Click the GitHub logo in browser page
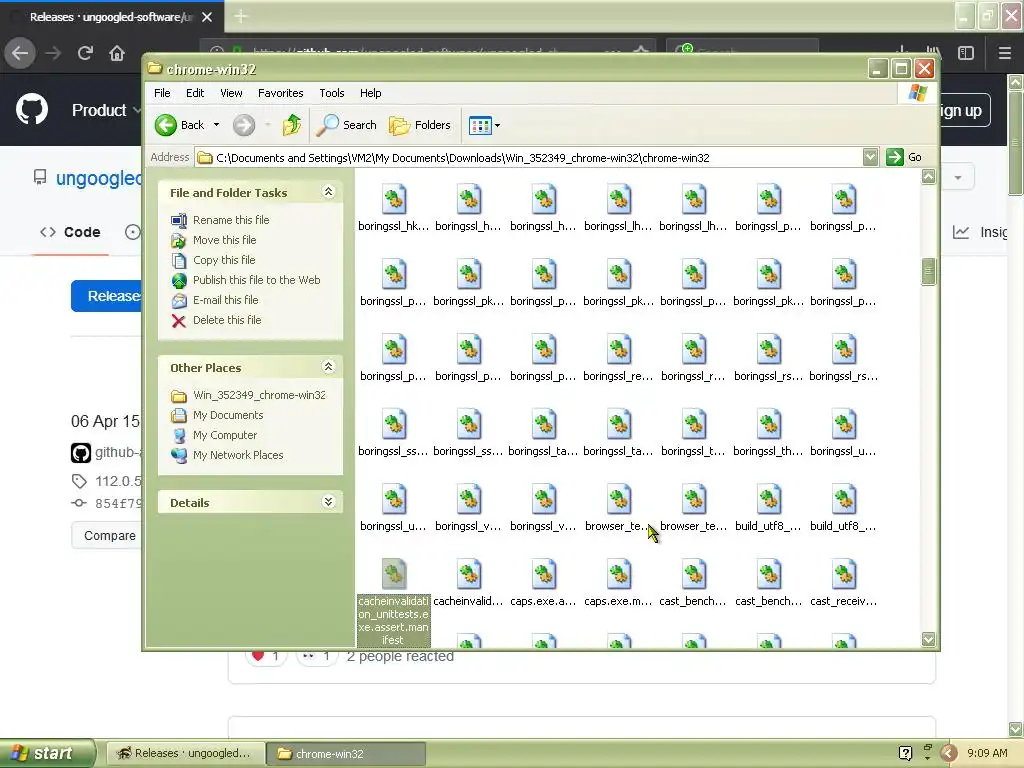The height and width of the screenshot is (768, 1024). pos(32,109)
